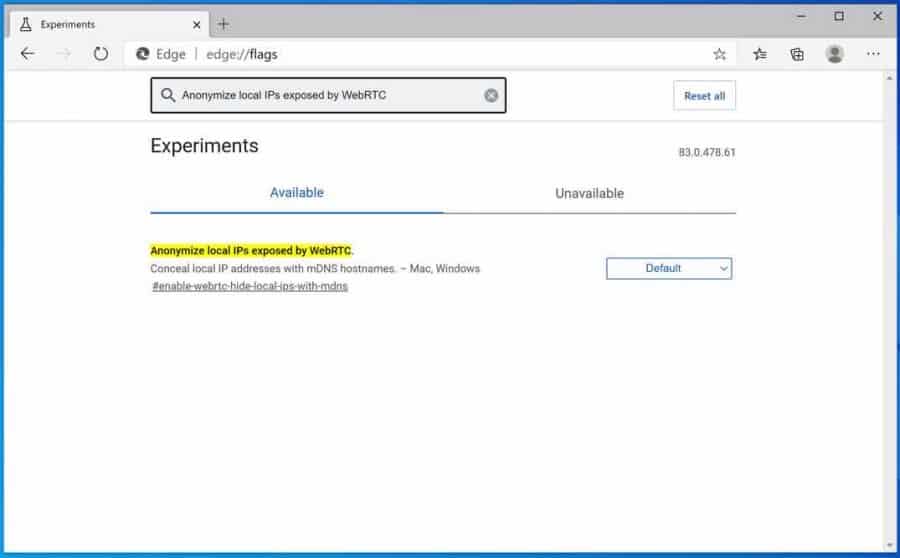Click the vertical scrollbar up arrow
The width and height of the screenshot is (900, 558).
(x=890, y=78)
